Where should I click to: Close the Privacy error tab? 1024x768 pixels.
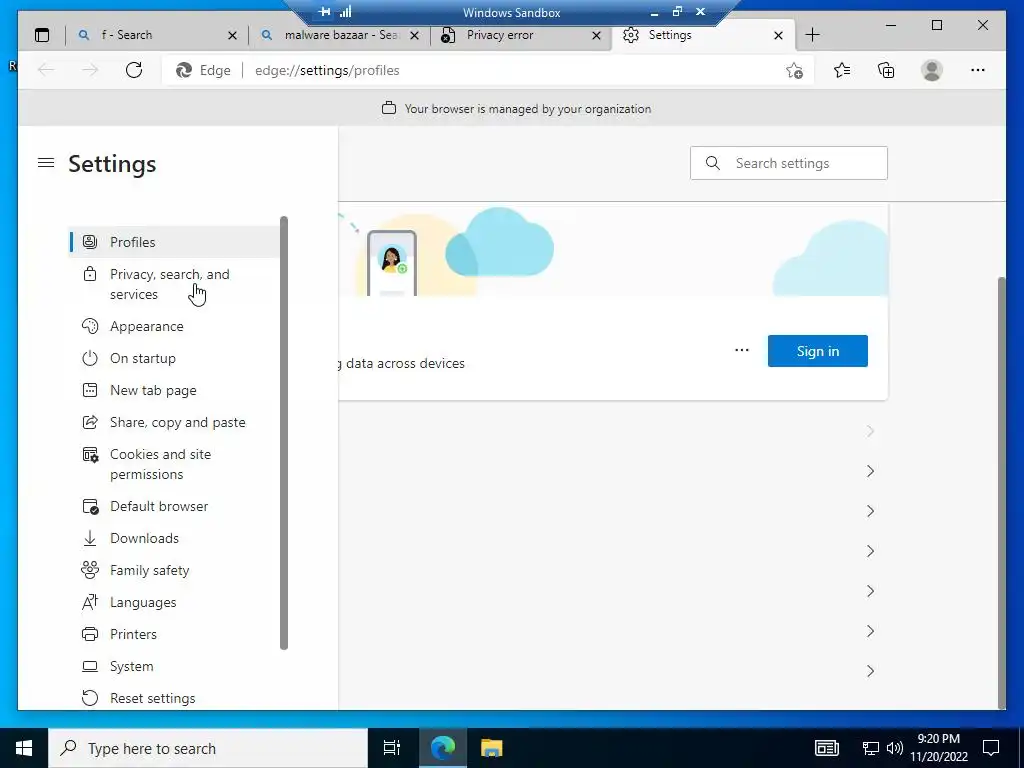click(x=596, y=36)
